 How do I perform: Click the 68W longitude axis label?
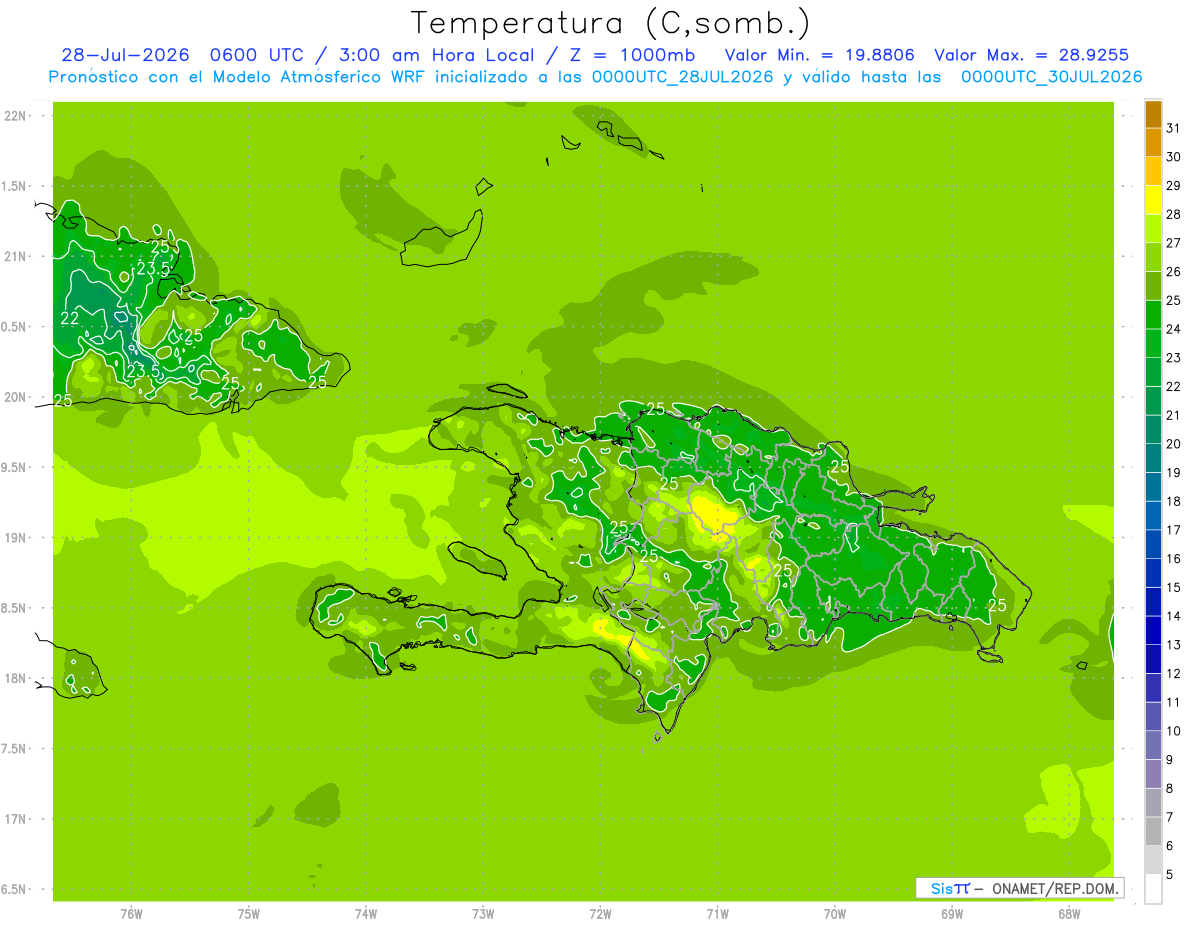[1069, 913]
